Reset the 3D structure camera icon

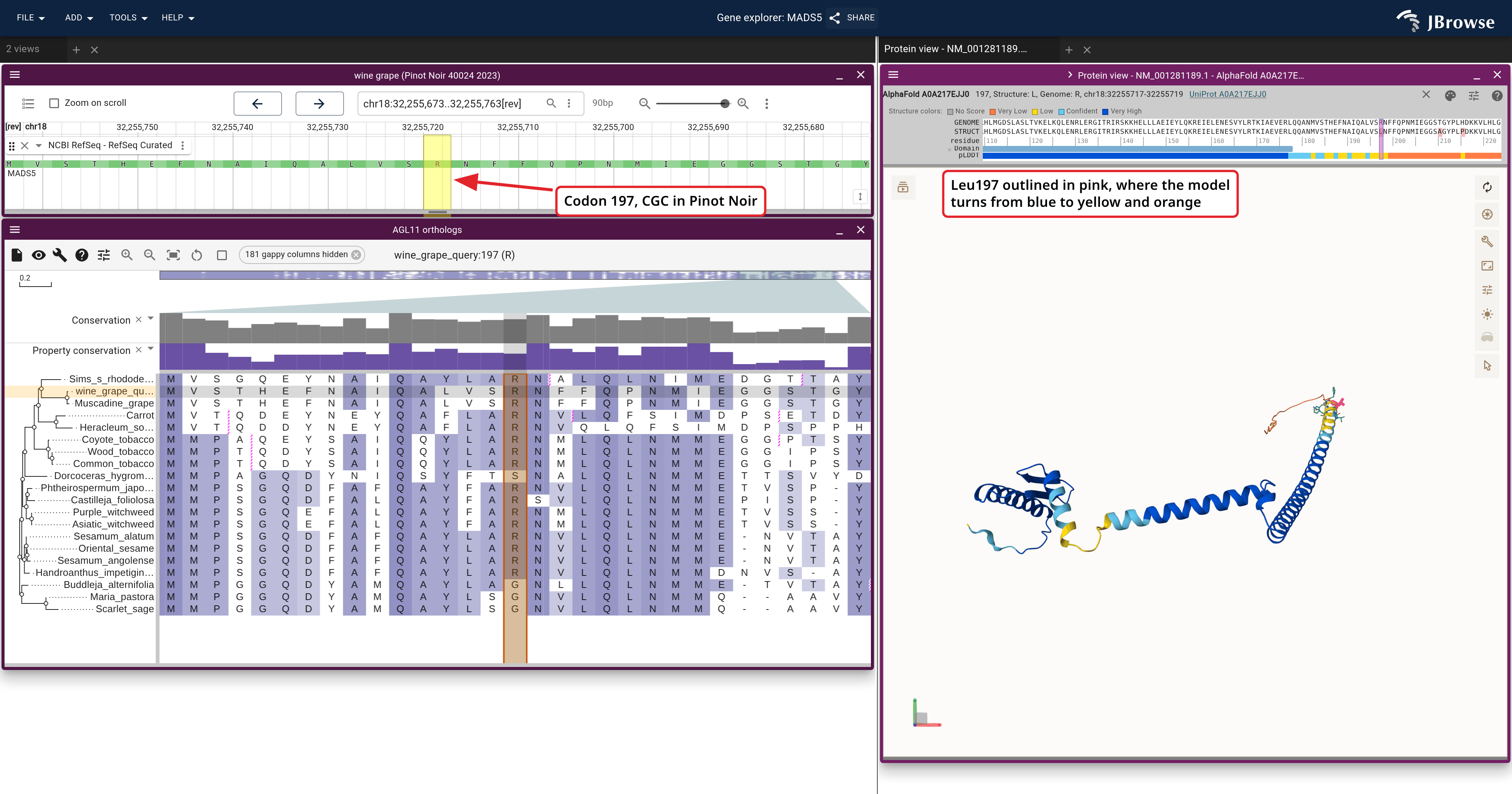tap(1487, 187)
